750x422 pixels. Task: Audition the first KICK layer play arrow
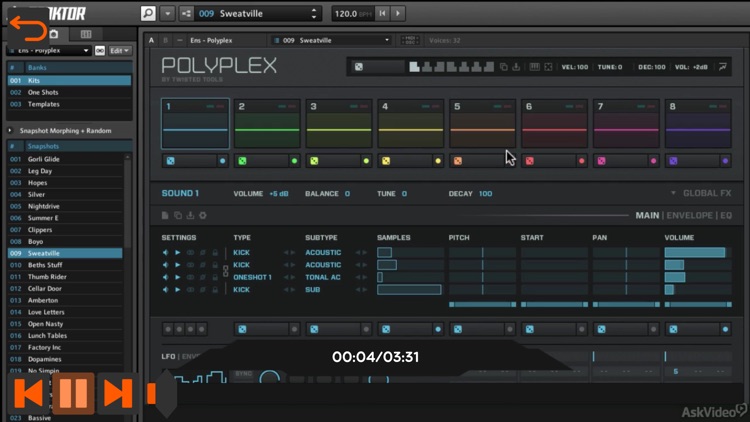[x=178, y=252]
